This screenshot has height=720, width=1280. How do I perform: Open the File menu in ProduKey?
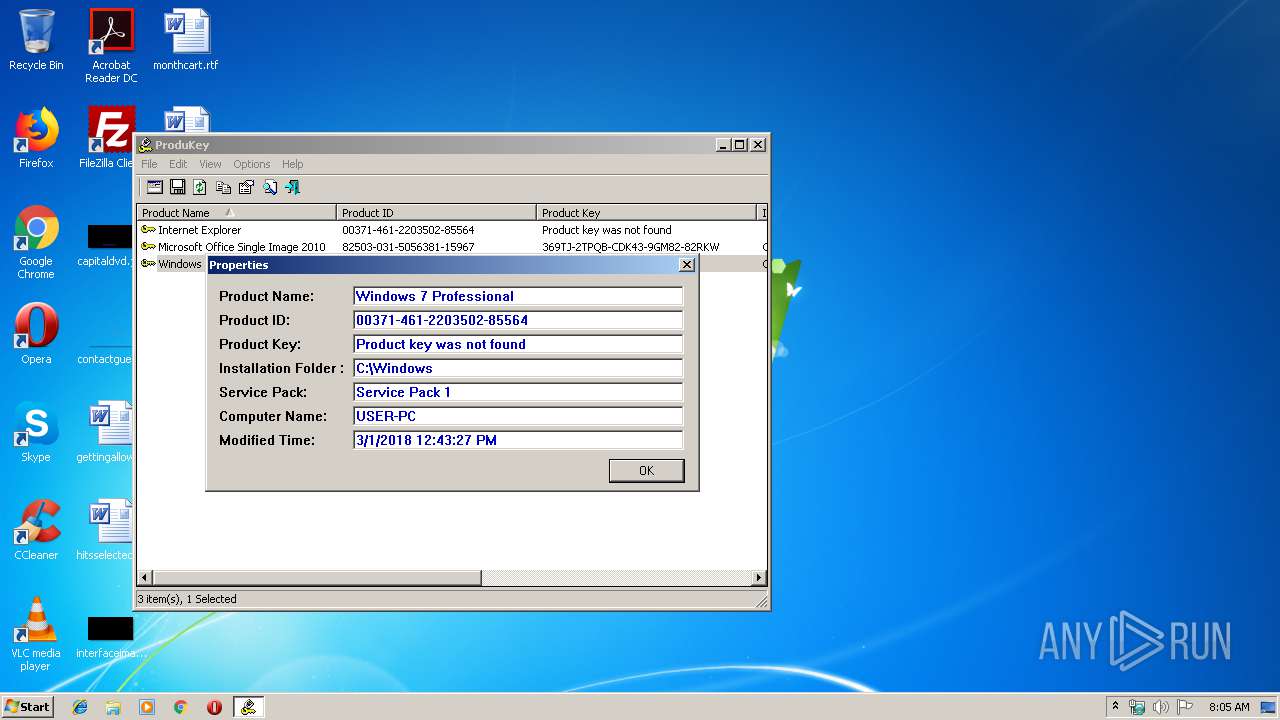click(149, 164)
